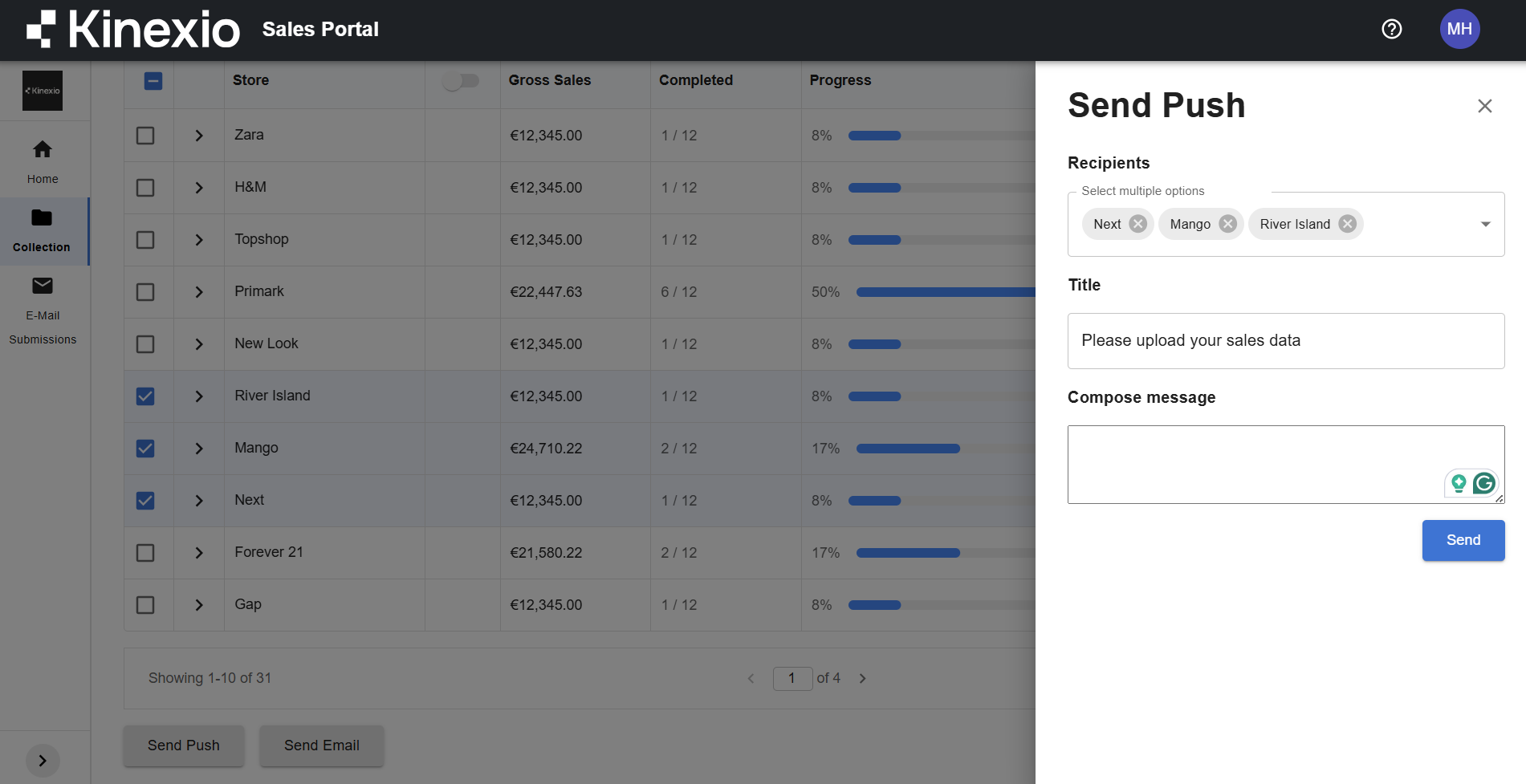Expand the Primark row details

pos(199,292)
